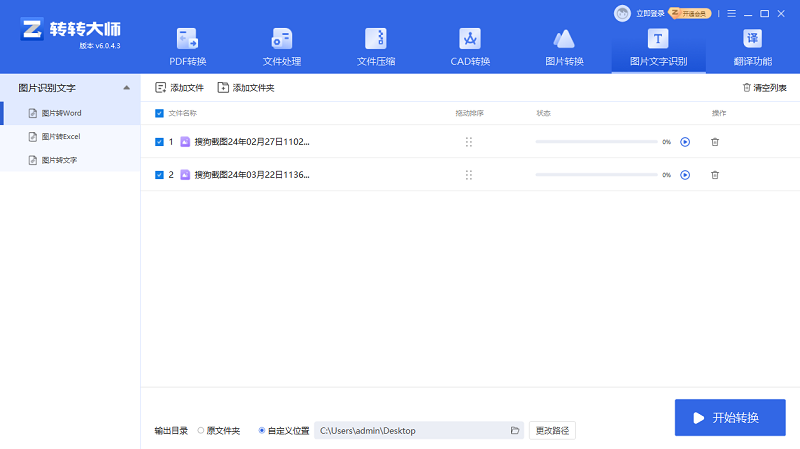Click the progress bar of file 1
800x449 pixels.
click(596, 142)
